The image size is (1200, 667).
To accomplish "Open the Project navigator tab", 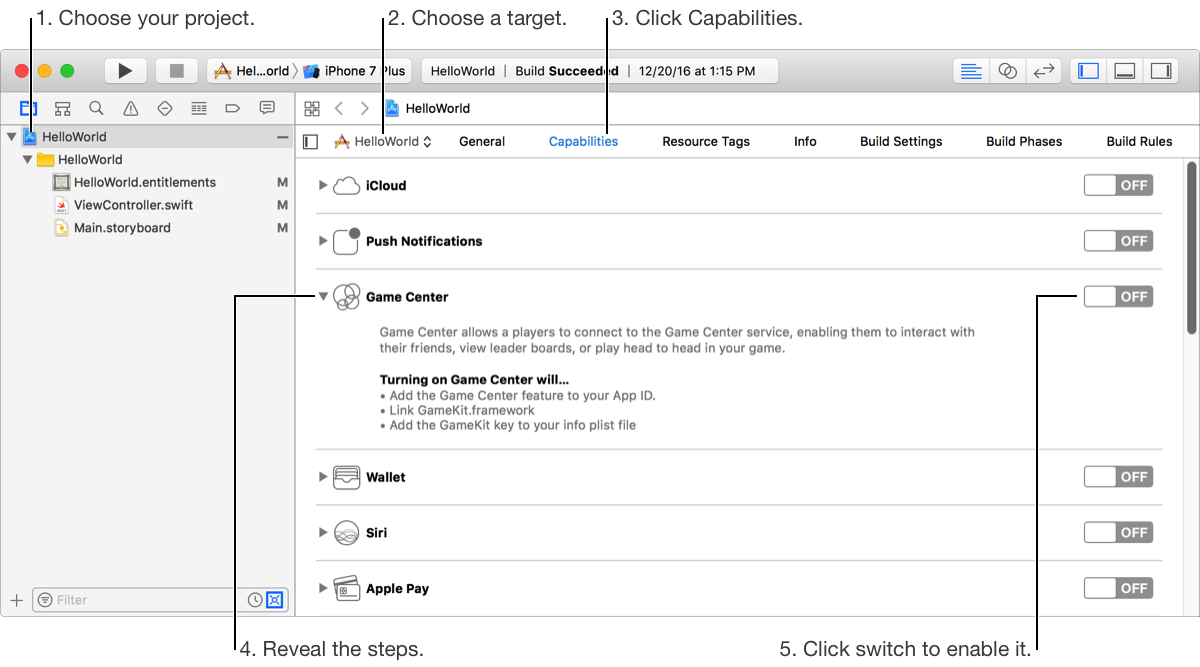I will (x=28, y=108).
